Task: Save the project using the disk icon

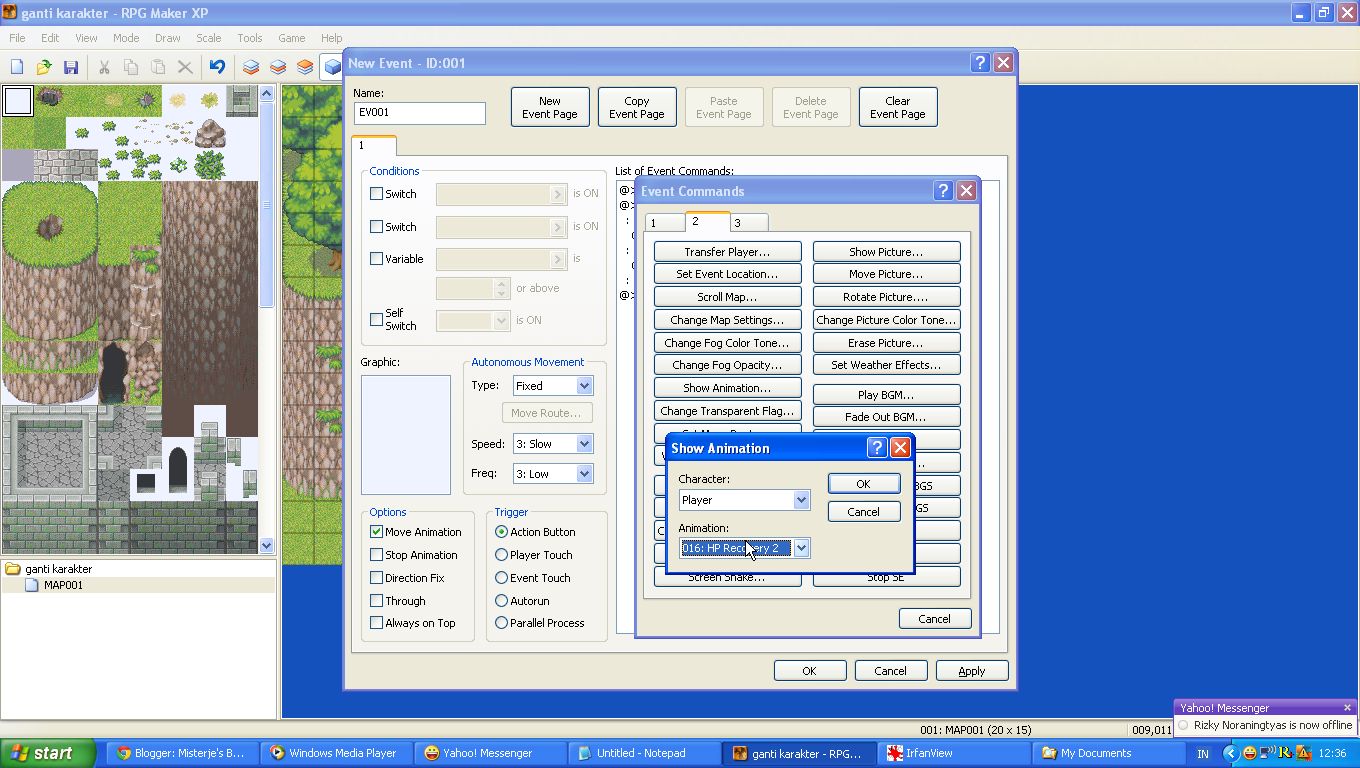Action: 70,66
